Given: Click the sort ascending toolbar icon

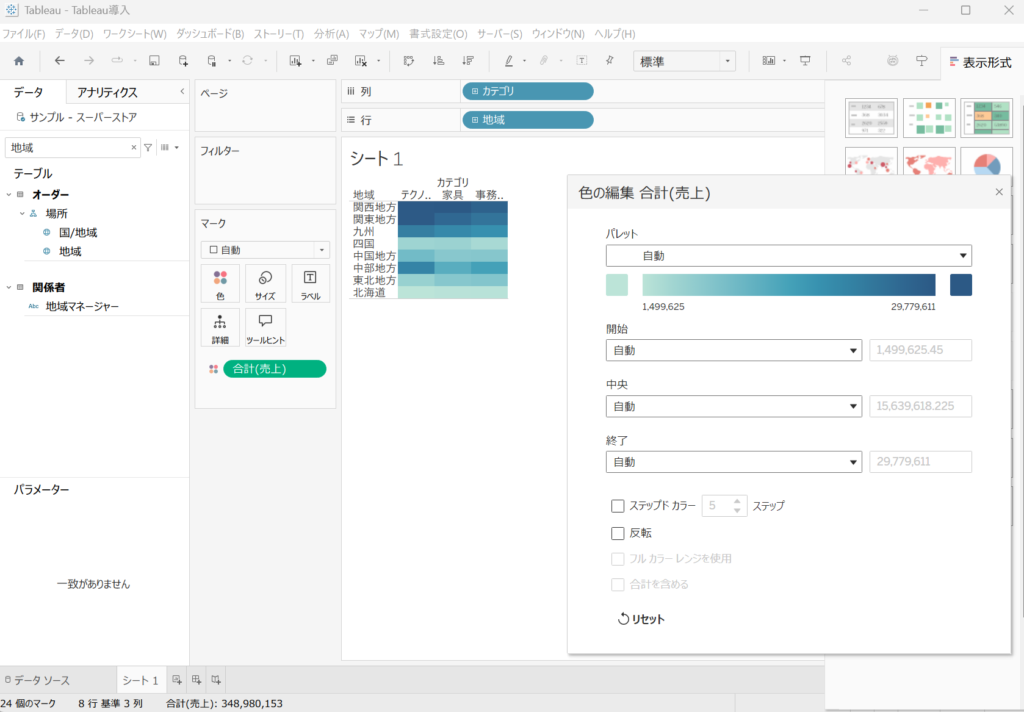Looking at the screenshot, I should (x=438, y=61).
